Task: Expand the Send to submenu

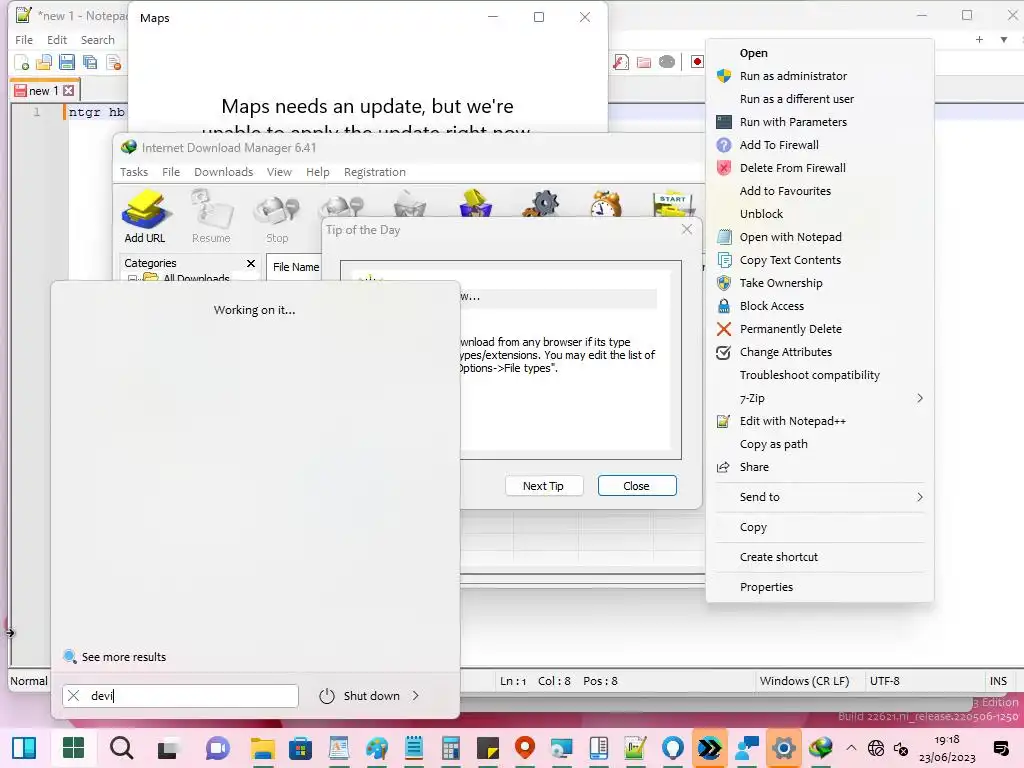Action: click(920, 497)
